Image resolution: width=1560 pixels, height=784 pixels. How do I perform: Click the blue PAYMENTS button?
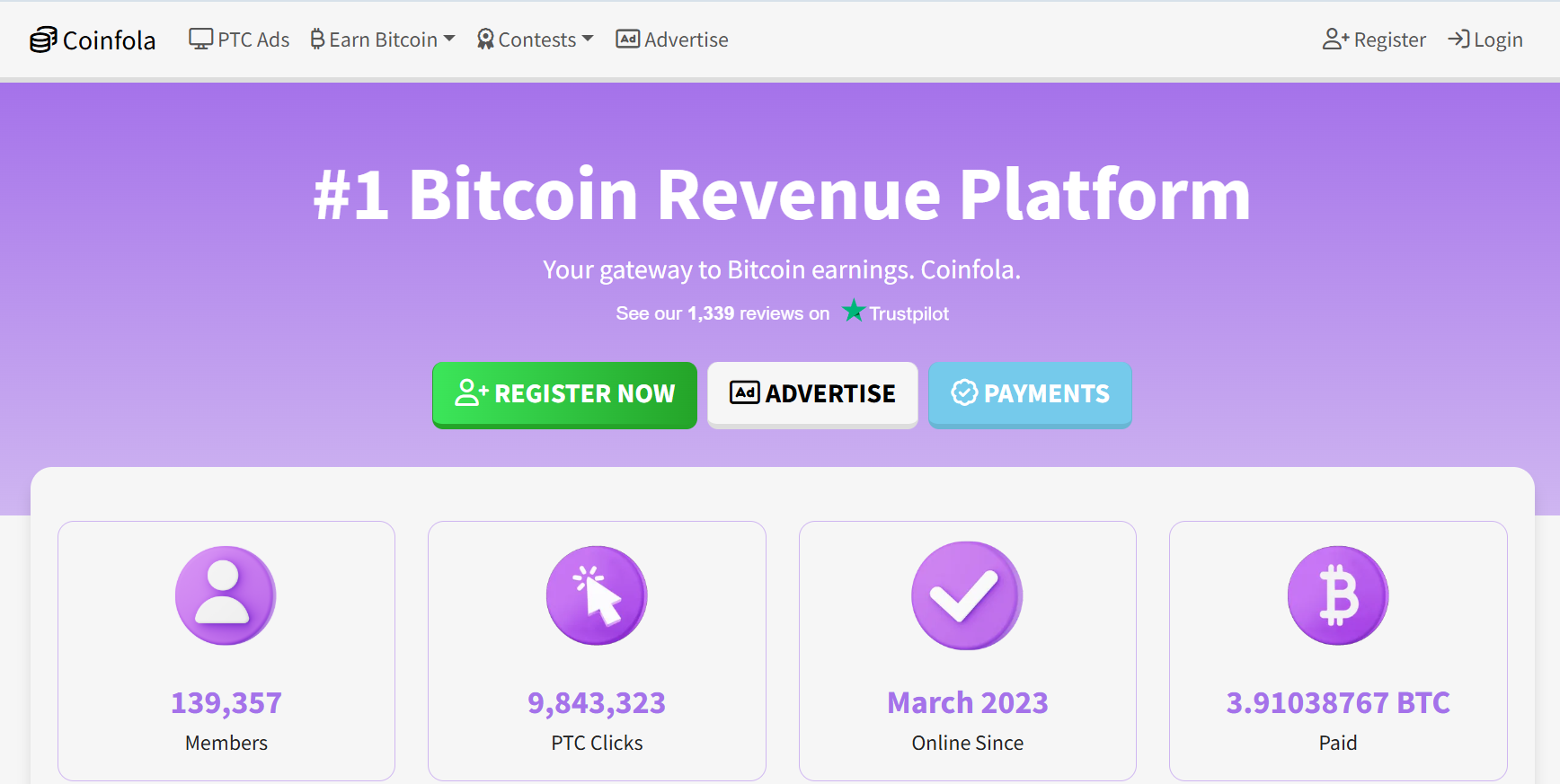(x=1030, y=395)
